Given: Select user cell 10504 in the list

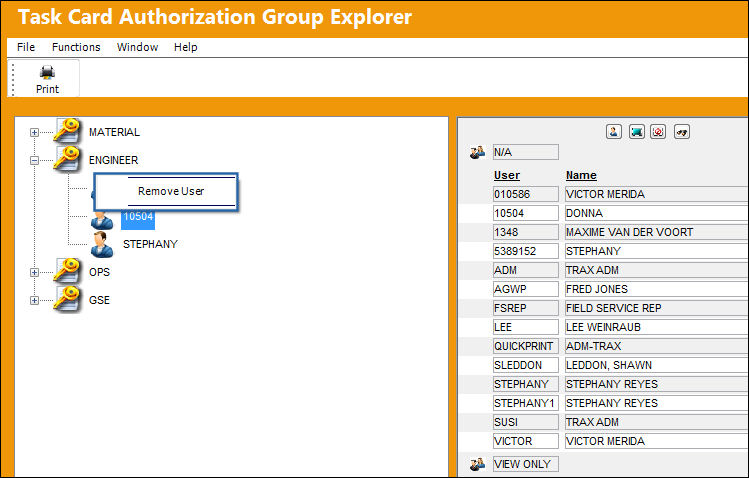Looking at the screenshot, I should pos(525,213).
